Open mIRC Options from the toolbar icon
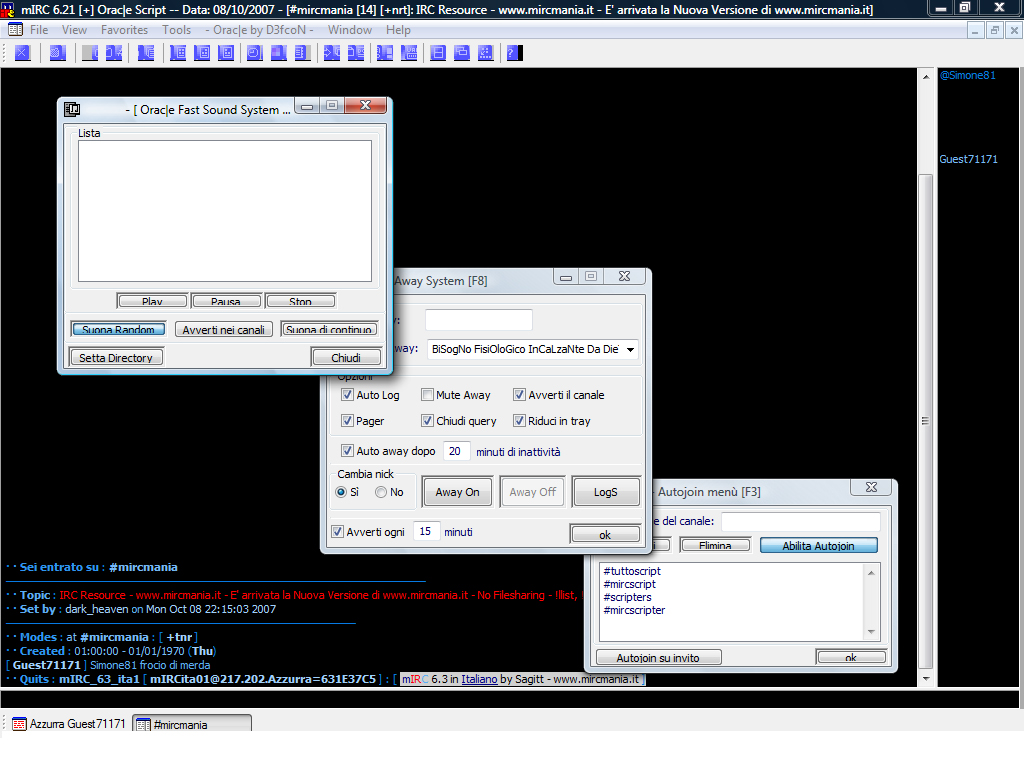The width and height of the screenshot is (1024, 768). pos(57,53)
